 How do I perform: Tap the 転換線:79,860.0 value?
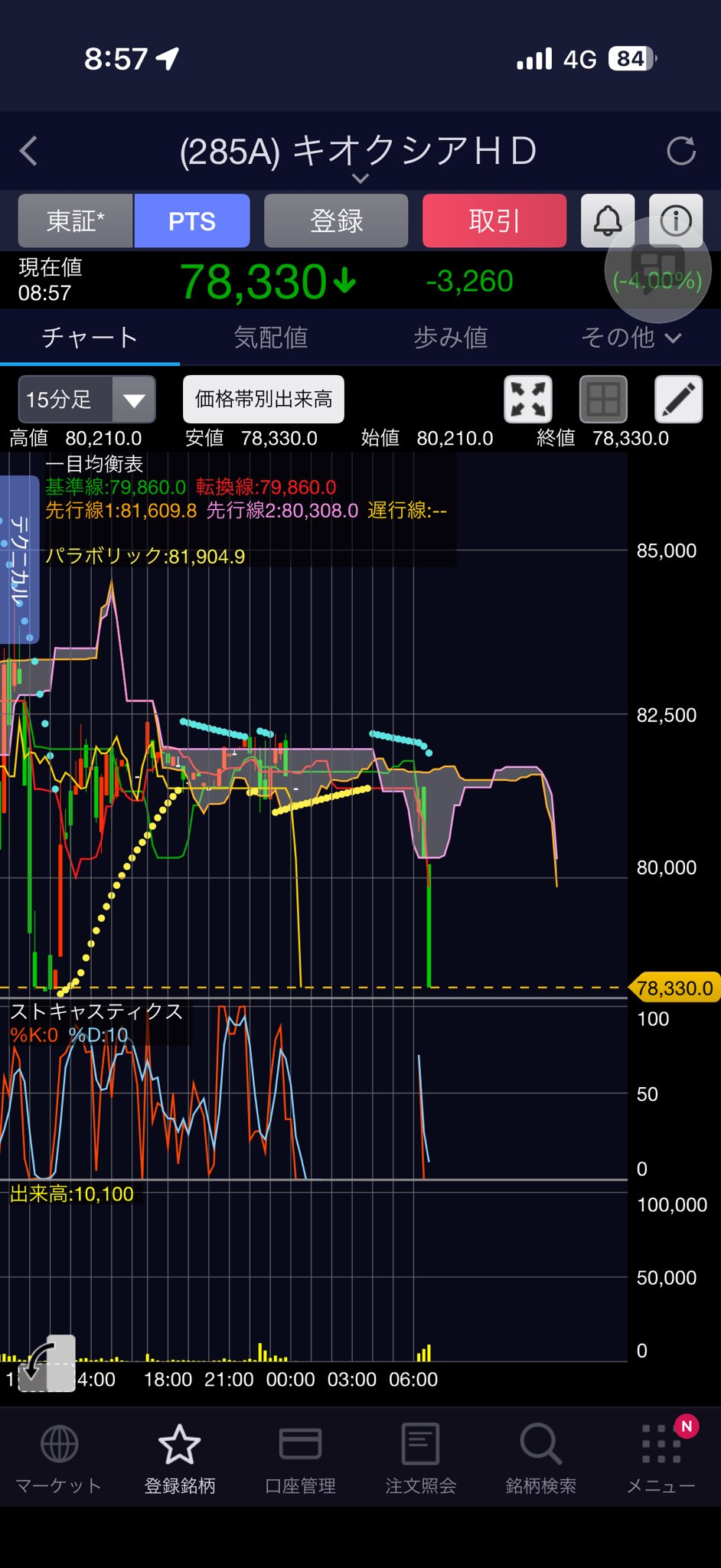(x=266, y=487)
